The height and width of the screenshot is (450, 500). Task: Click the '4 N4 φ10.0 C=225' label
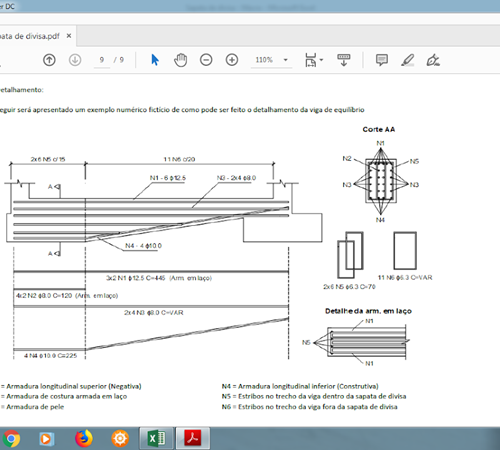click(x=50, y=356)
